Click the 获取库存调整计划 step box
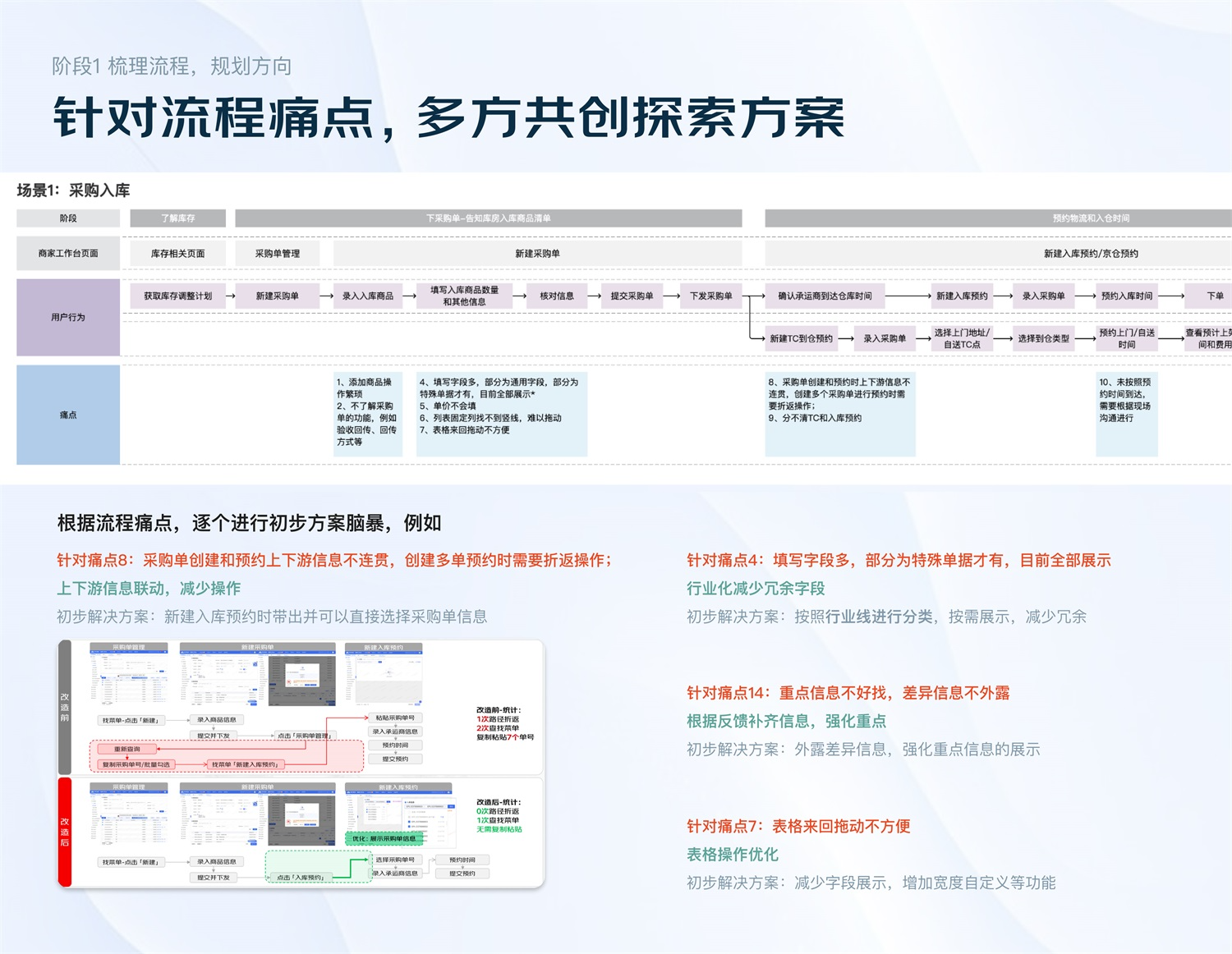1232x954 pixels. pyautogui.click(x=177, y=296)
